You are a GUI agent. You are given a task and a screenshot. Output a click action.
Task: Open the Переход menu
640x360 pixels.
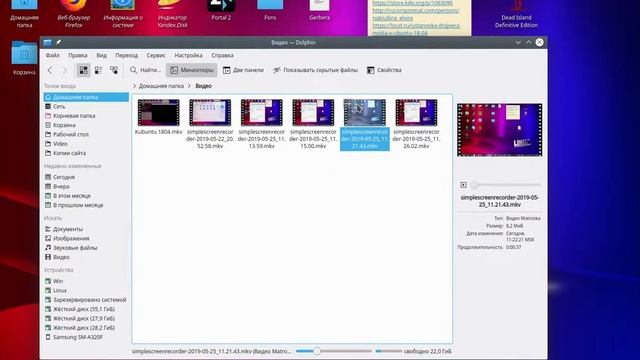tap(127, 55)
